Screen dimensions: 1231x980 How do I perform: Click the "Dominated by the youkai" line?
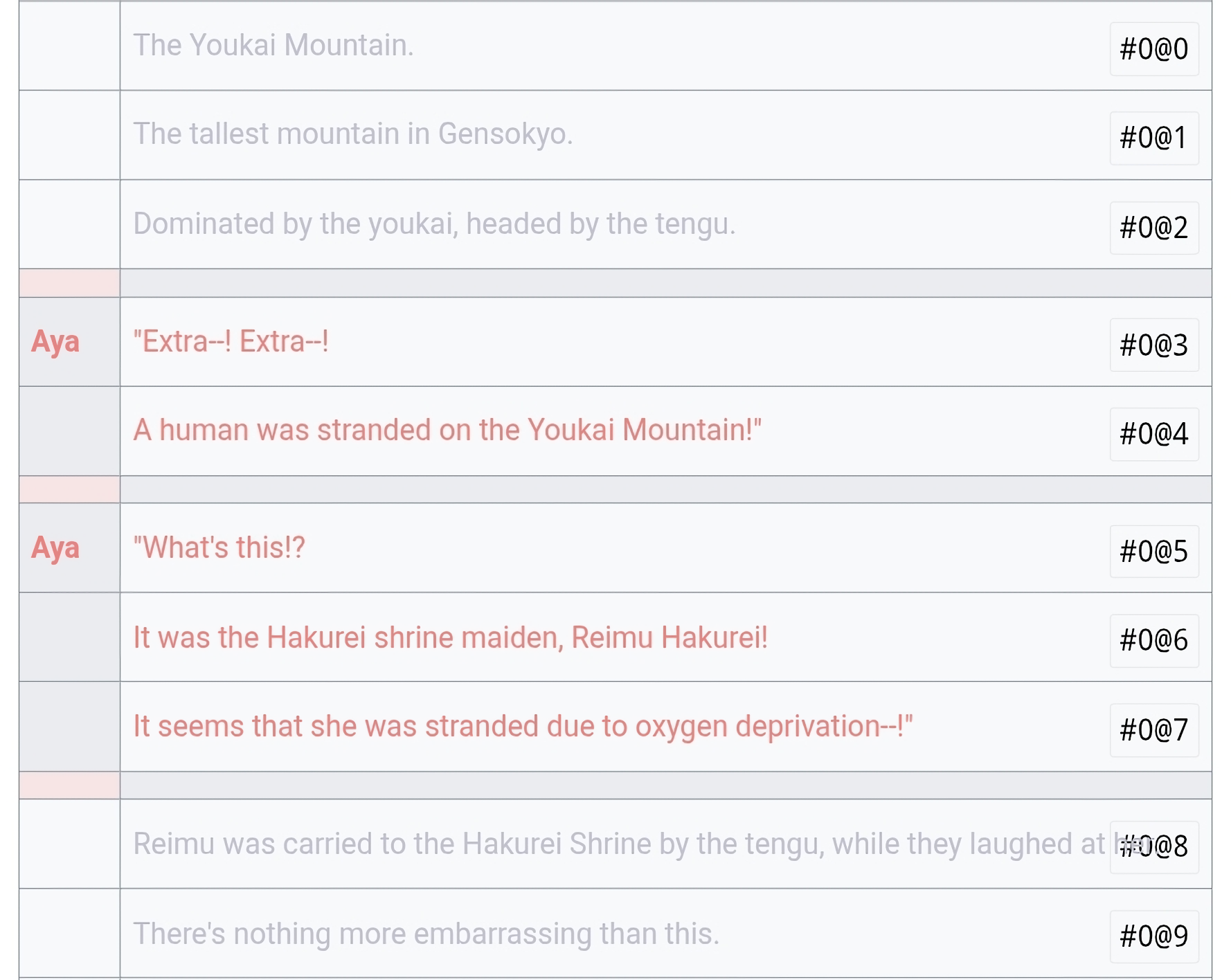[x=434, y=224]
